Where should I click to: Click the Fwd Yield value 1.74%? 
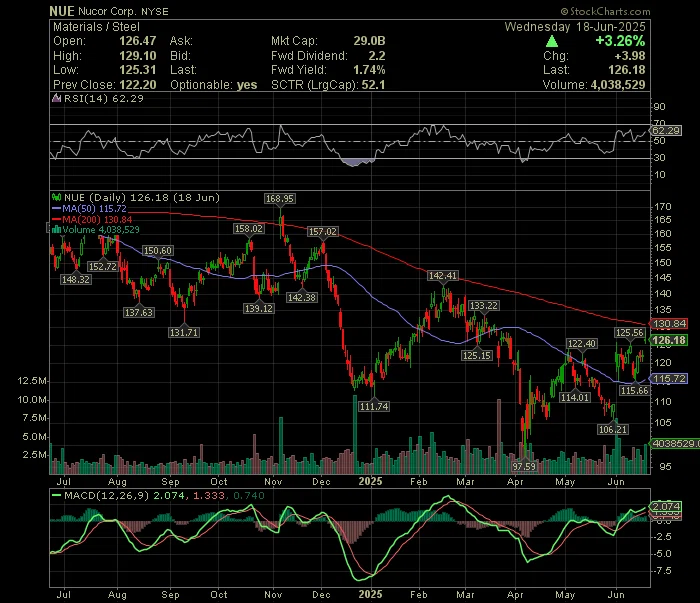click(x=369, y=70)
